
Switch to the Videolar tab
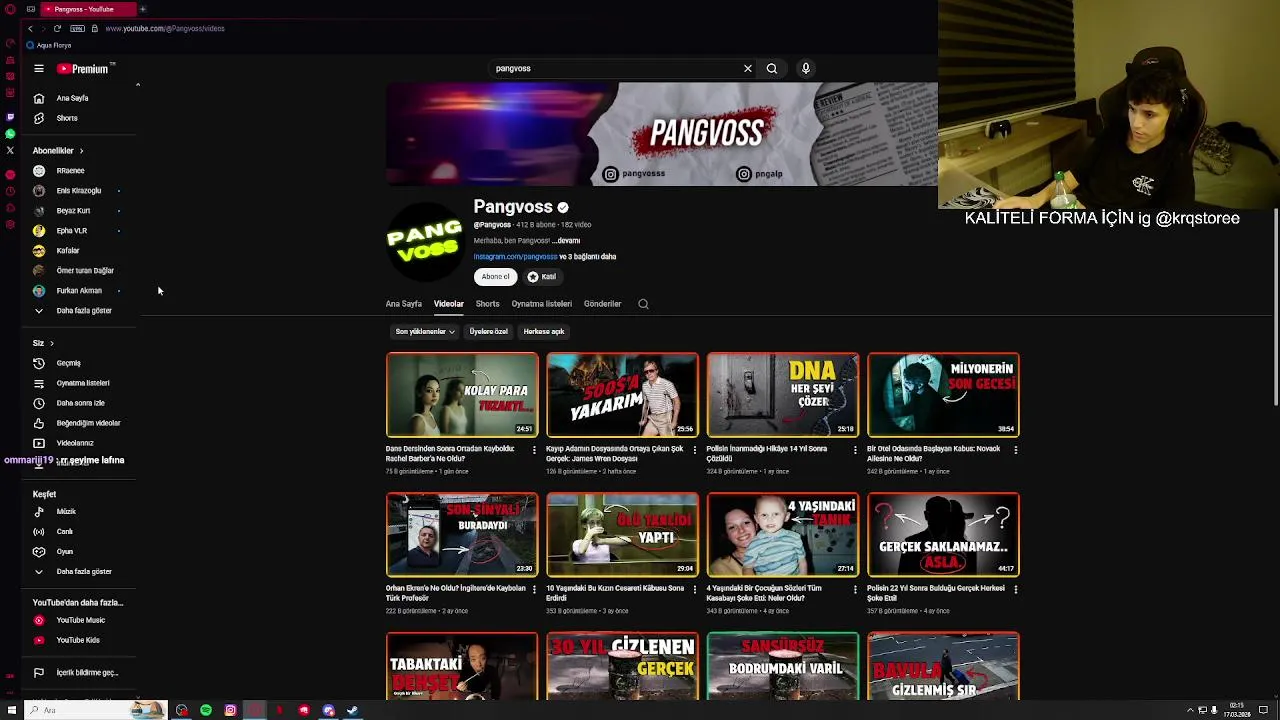pos(448,304)
